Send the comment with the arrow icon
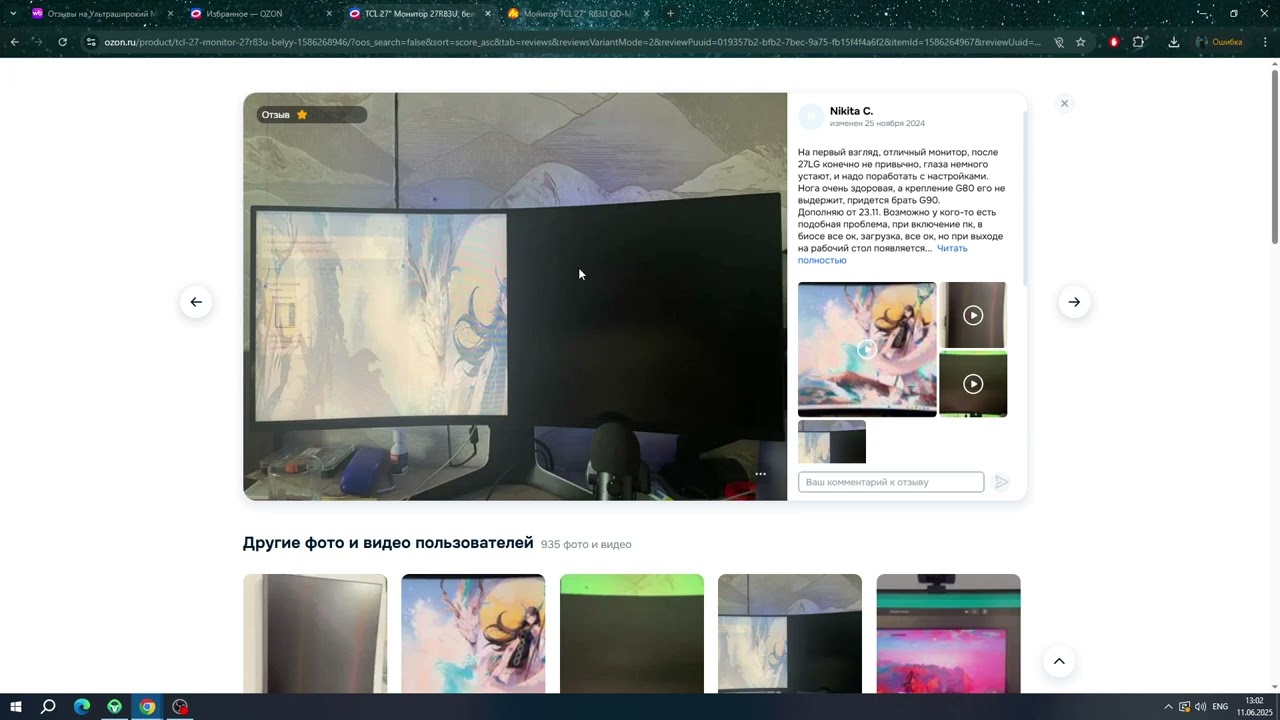 1001,482
